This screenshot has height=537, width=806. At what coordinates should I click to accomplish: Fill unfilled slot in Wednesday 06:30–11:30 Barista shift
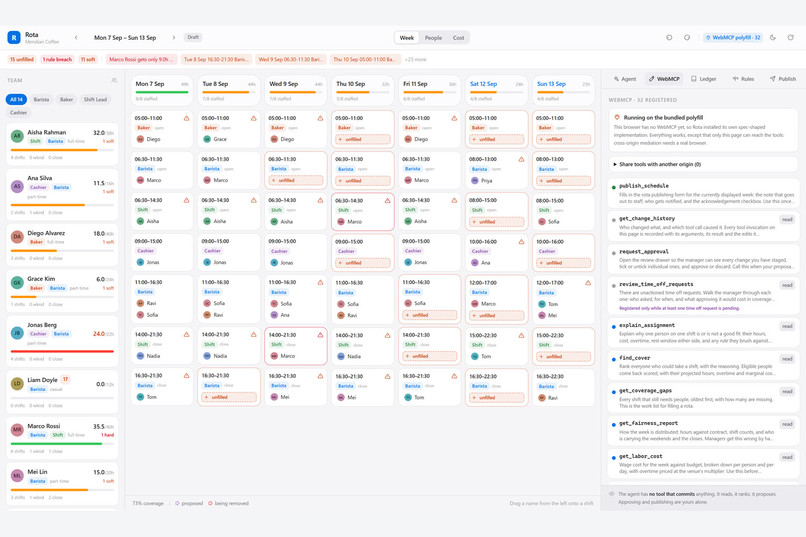[296, 180]
